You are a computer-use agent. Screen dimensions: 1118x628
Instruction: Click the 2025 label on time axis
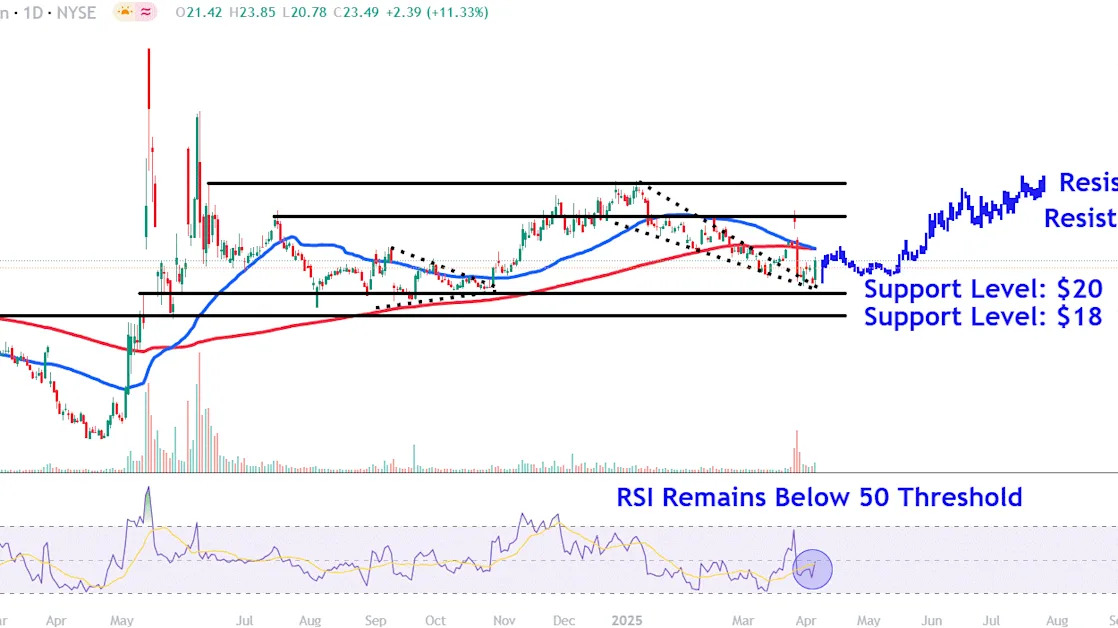[x=627, y=621]
